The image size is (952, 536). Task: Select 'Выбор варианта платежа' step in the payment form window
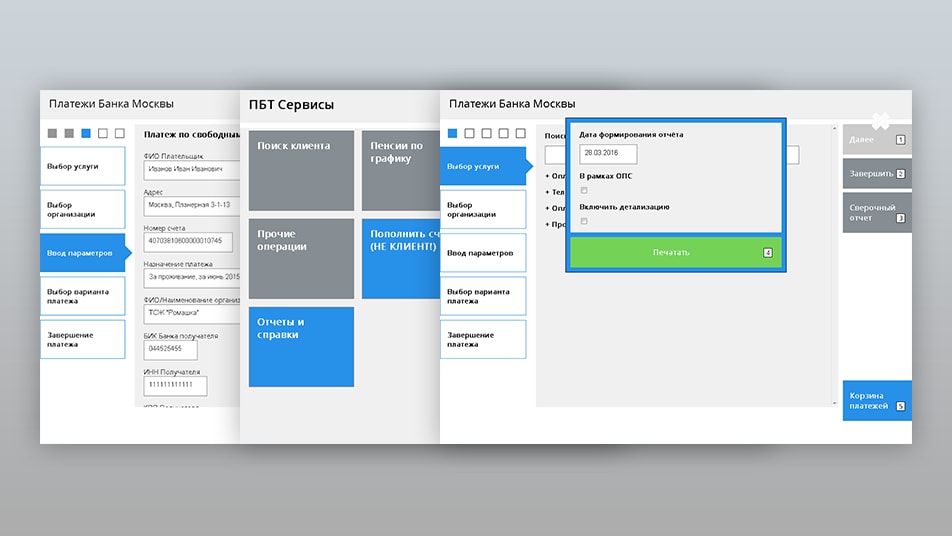point(83,296)
